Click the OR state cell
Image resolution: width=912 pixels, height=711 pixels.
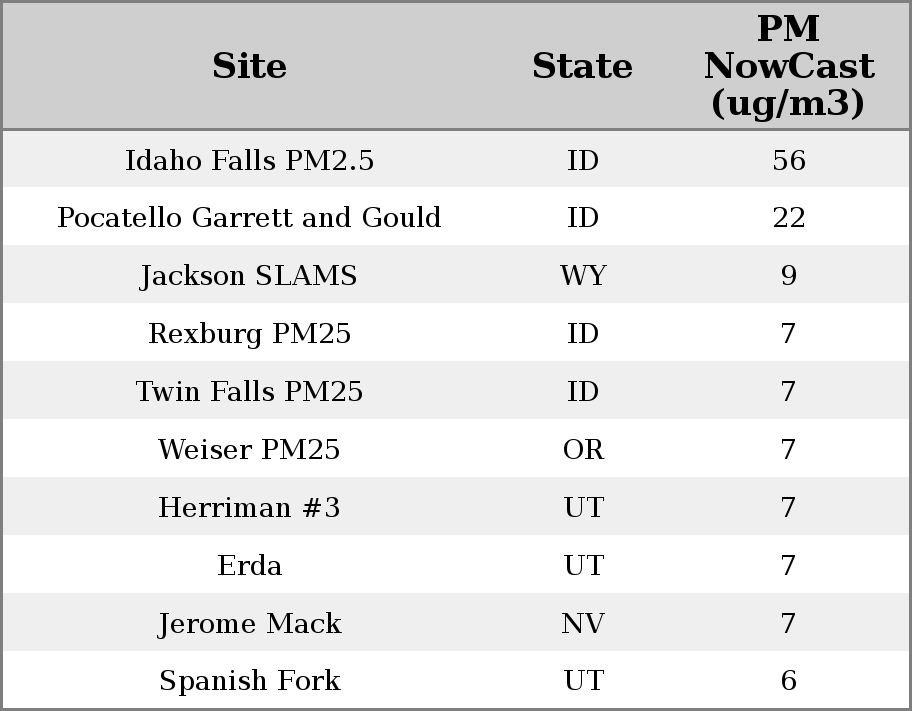click(x=583, y=450)
